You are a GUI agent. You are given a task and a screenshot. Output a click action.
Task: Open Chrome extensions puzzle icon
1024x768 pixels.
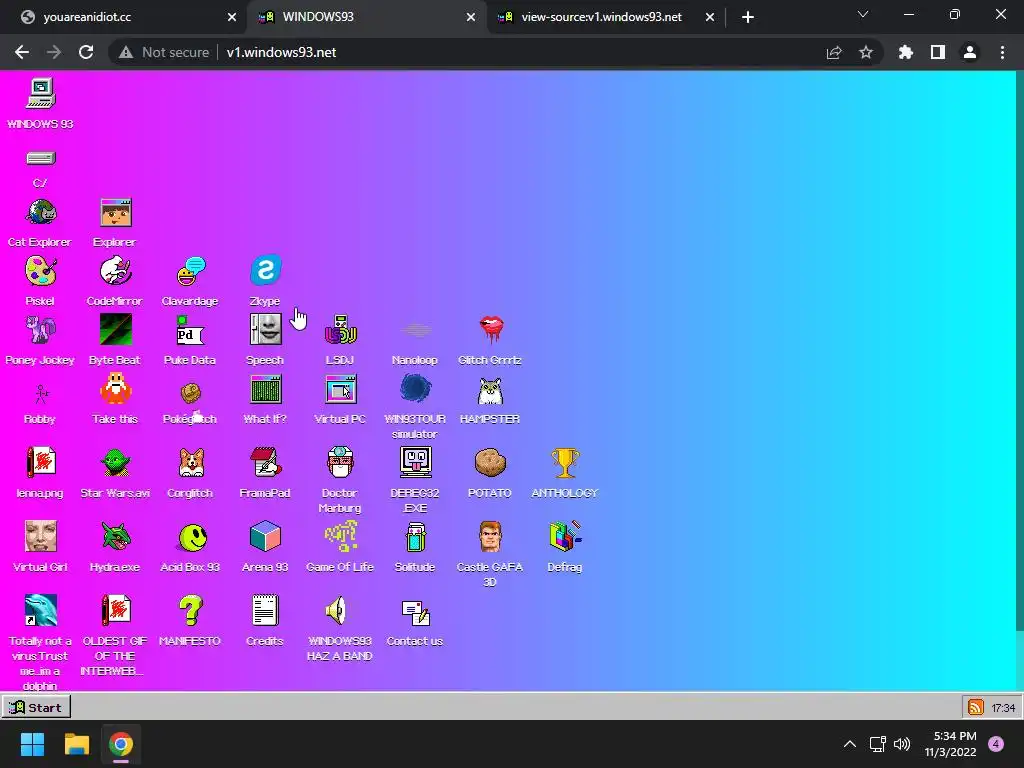click(x=905, y=52)
